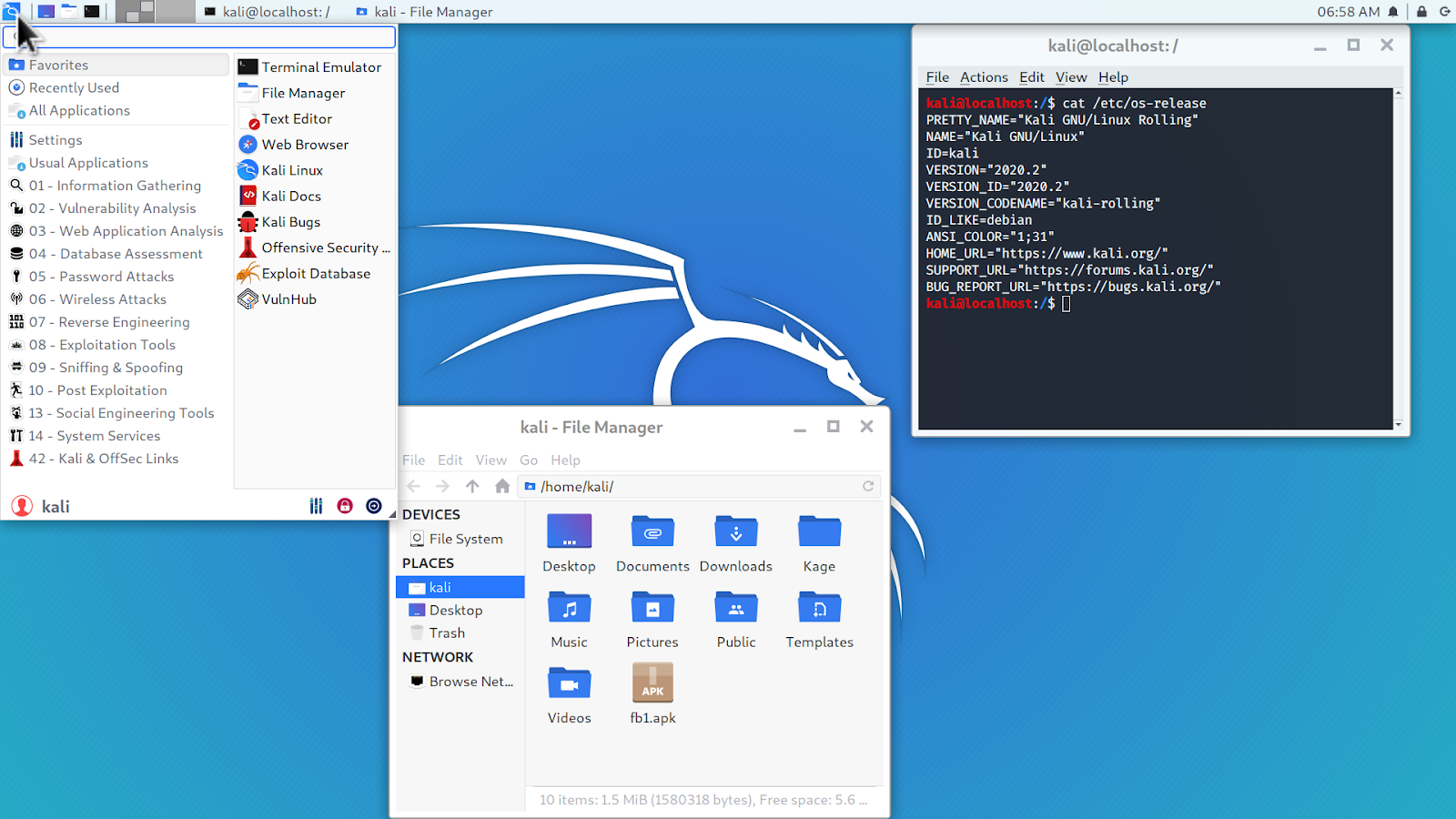Click the Kali menu icon in the top panel

pyautogui.click(x=12, y=12)
